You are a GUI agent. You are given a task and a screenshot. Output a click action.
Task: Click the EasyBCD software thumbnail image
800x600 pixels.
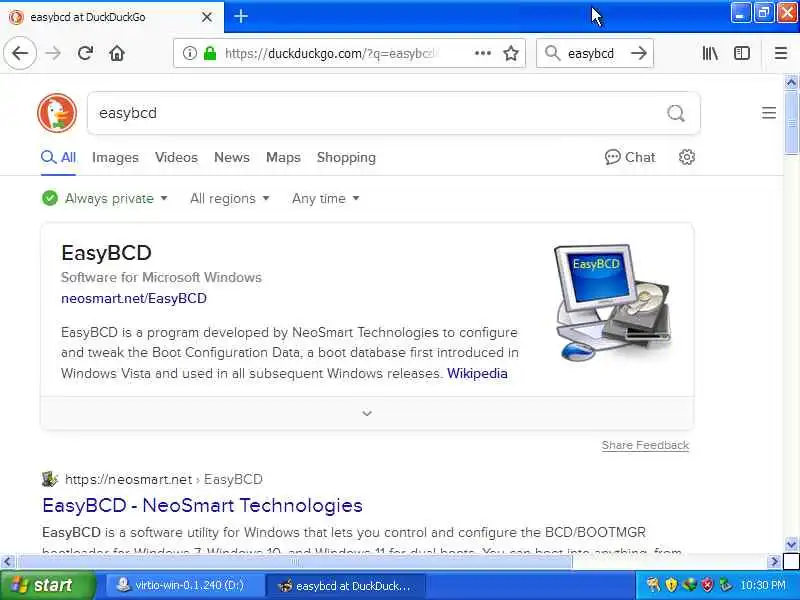(x=613, y=303)
